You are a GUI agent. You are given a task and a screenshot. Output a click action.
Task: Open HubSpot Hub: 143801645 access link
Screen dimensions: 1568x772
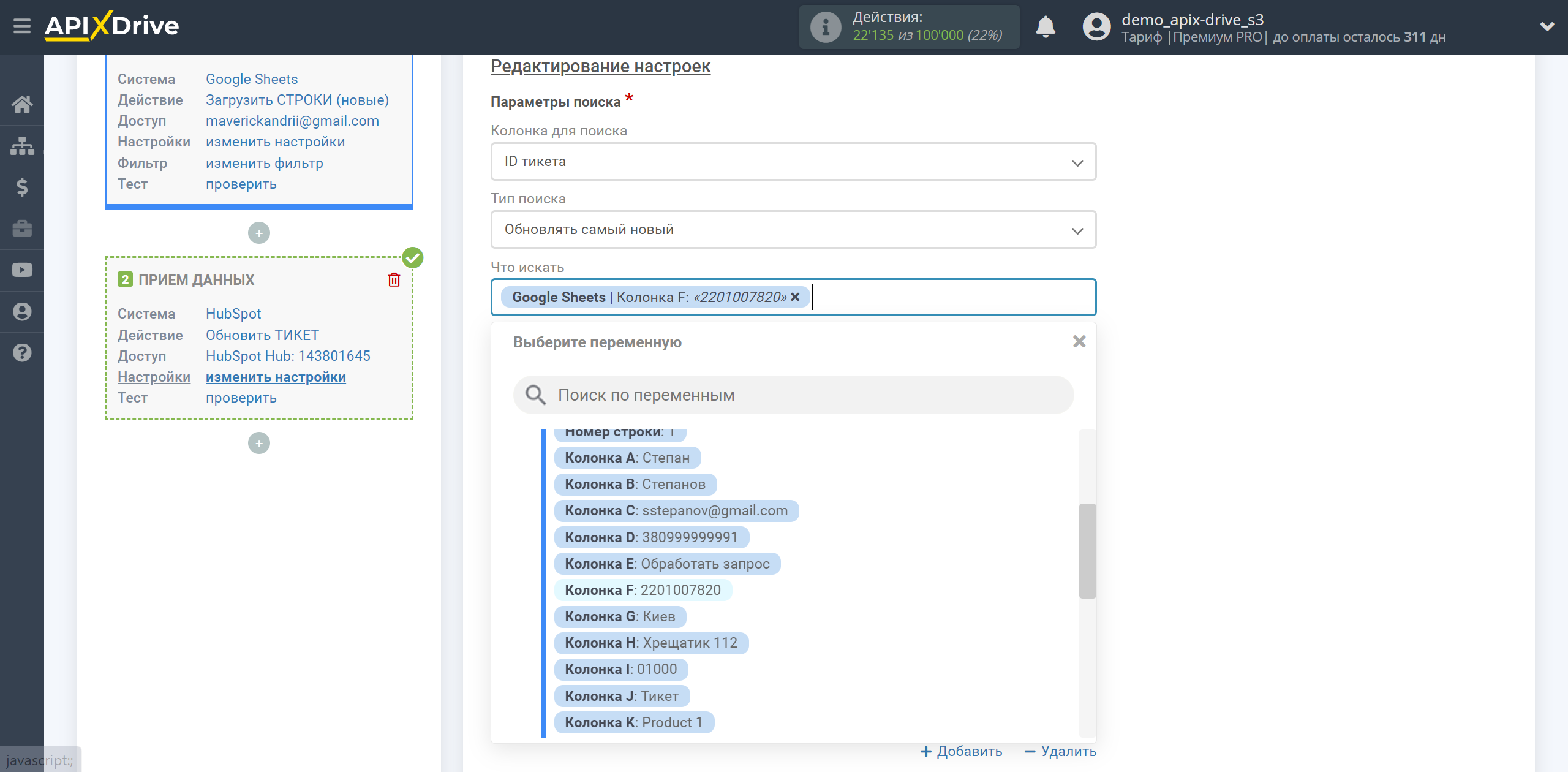(x=288, y=356)
